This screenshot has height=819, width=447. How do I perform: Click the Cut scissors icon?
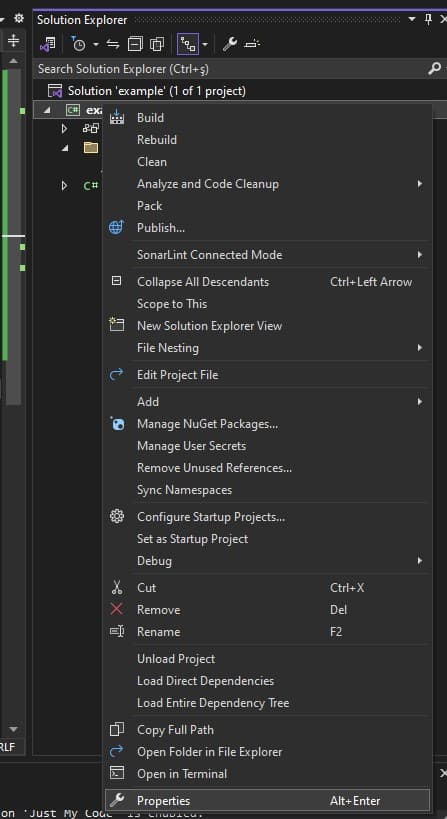(117, 588)
